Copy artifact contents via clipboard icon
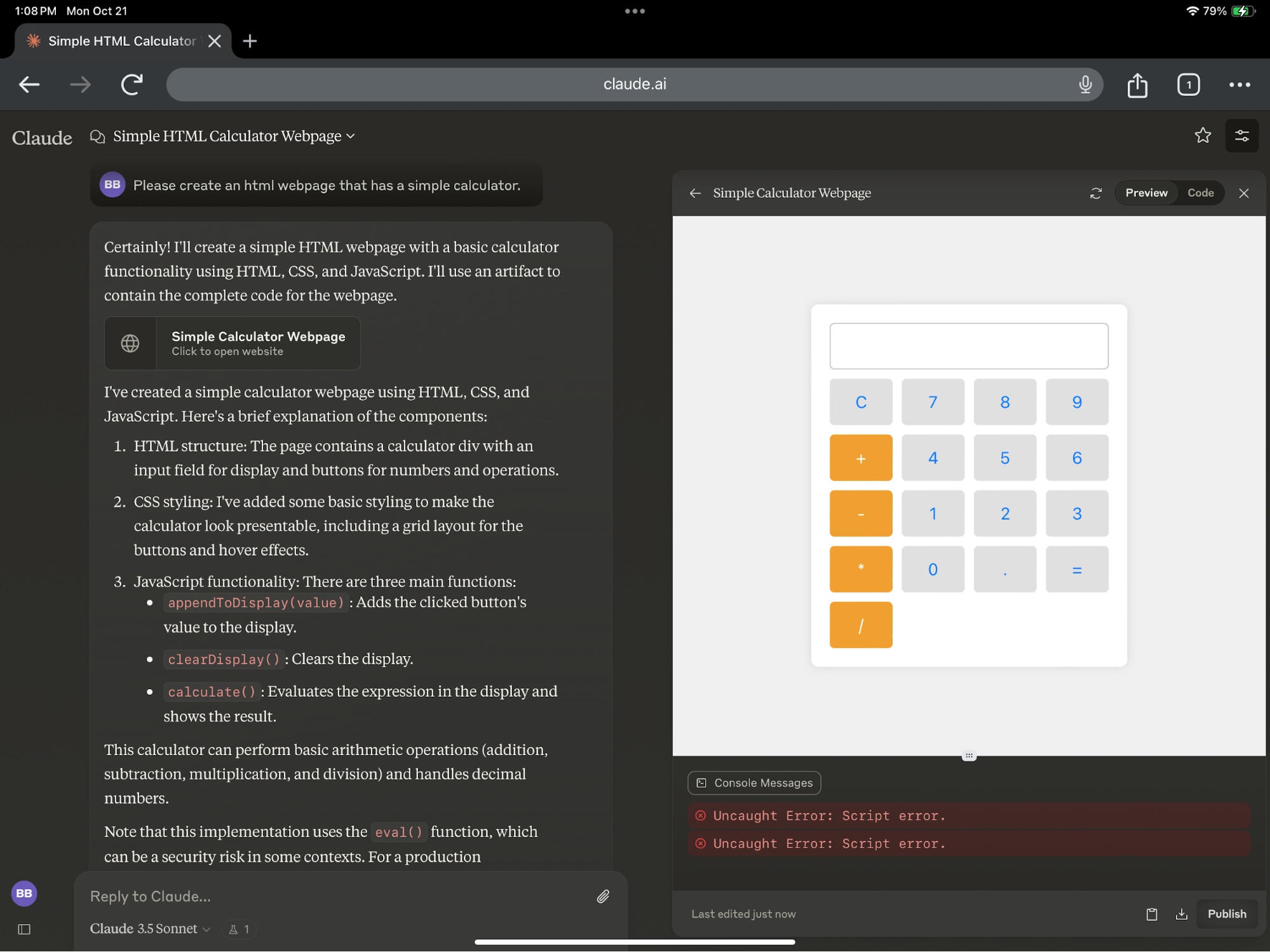 (x=1151, y=915)
